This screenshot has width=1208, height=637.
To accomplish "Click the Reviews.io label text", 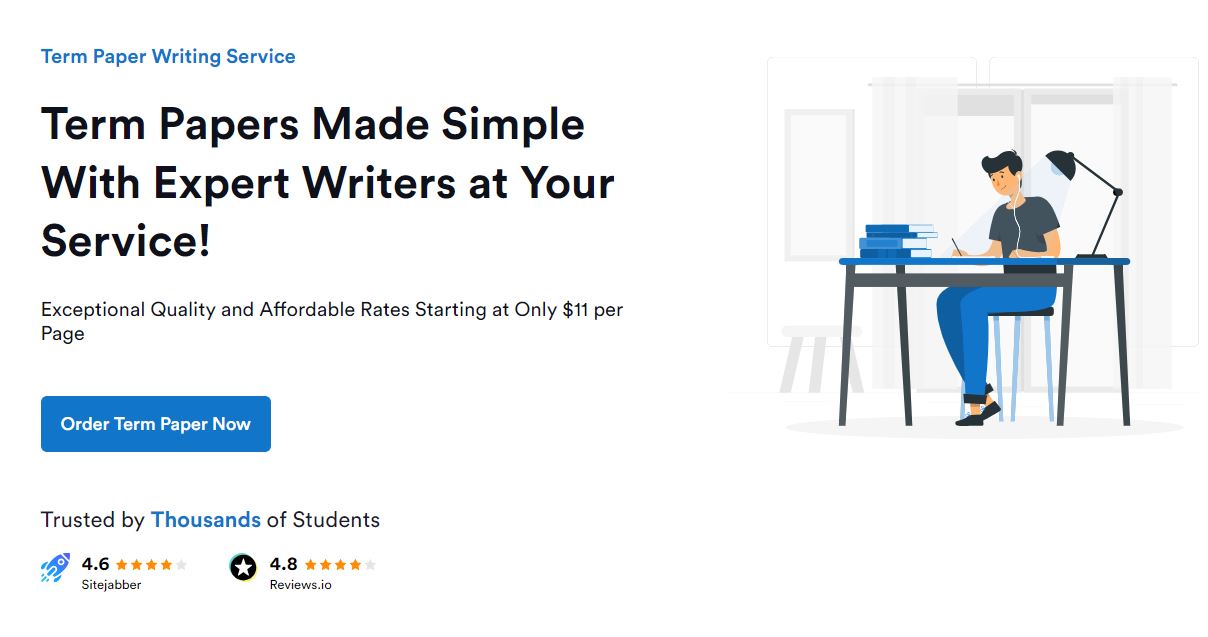I will click(300, 584).
